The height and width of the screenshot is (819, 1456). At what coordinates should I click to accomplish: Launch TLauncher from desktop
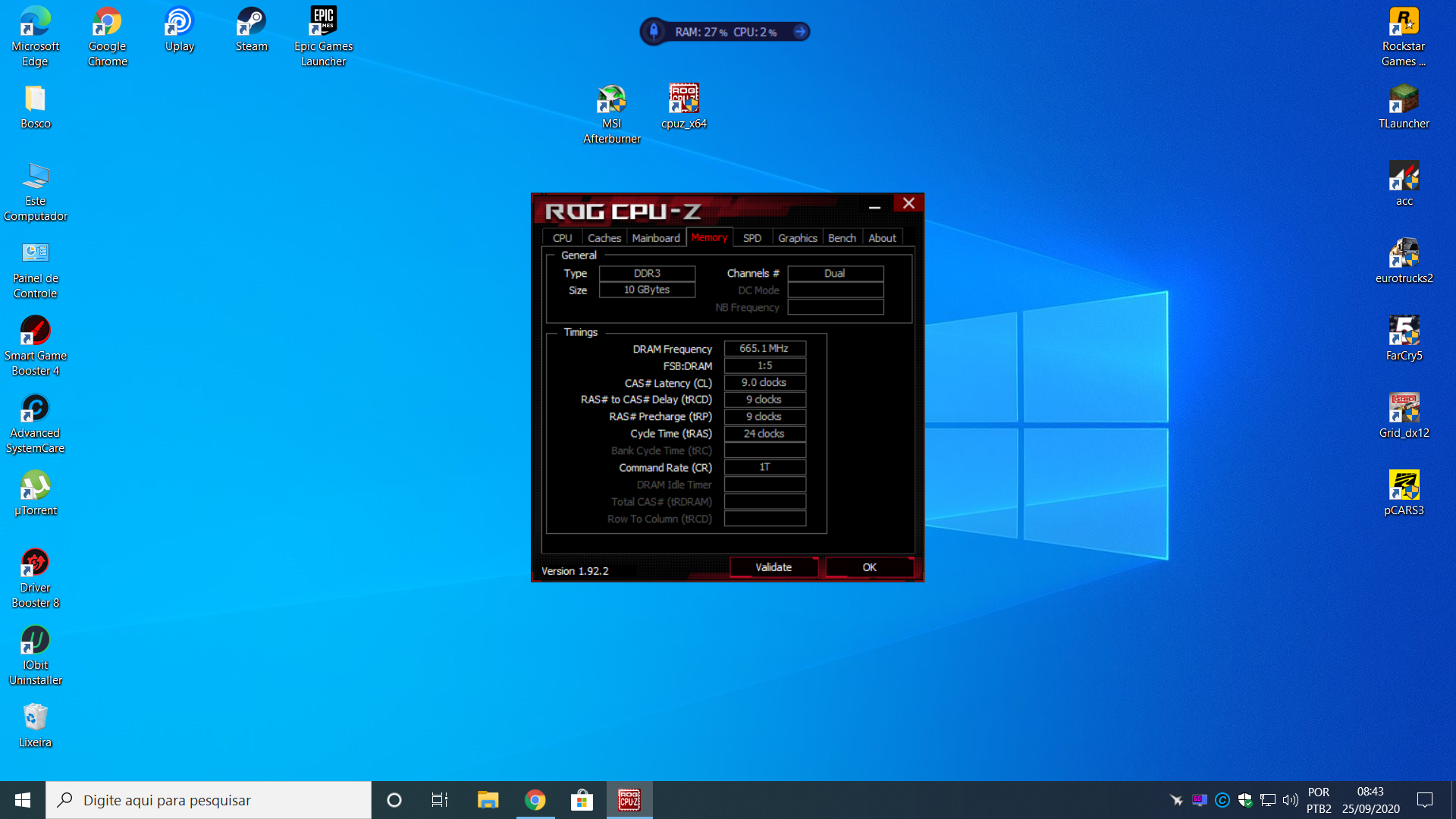1404,107
